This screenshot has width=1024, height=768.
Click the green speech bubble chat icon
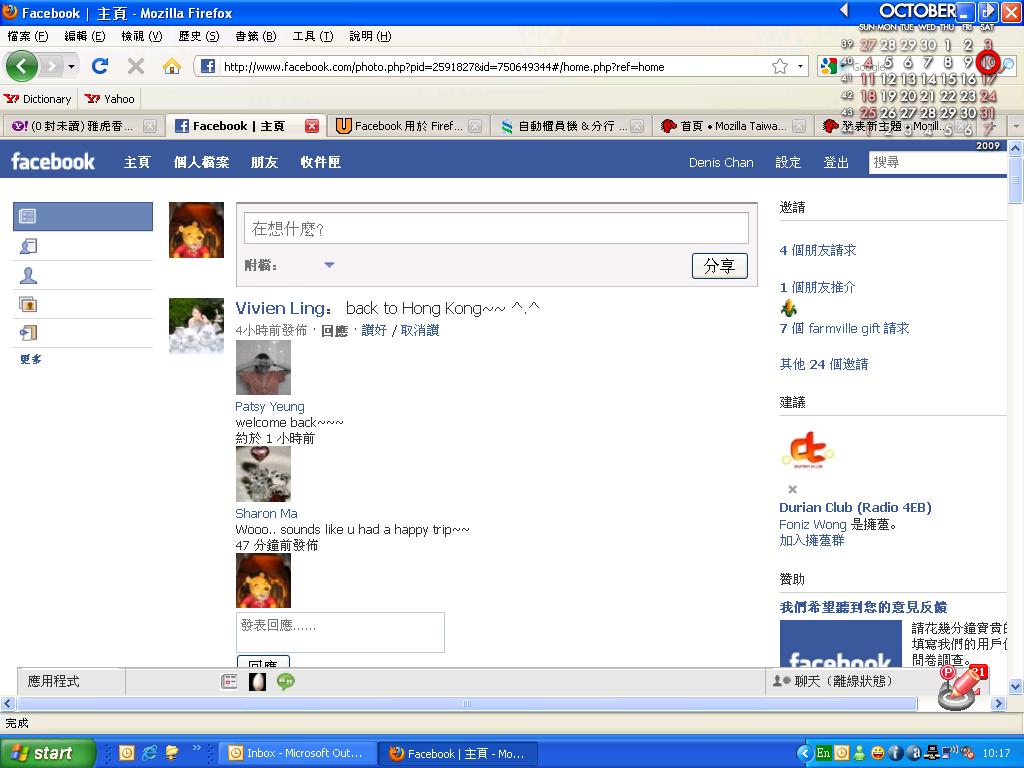tap(285, 681)
